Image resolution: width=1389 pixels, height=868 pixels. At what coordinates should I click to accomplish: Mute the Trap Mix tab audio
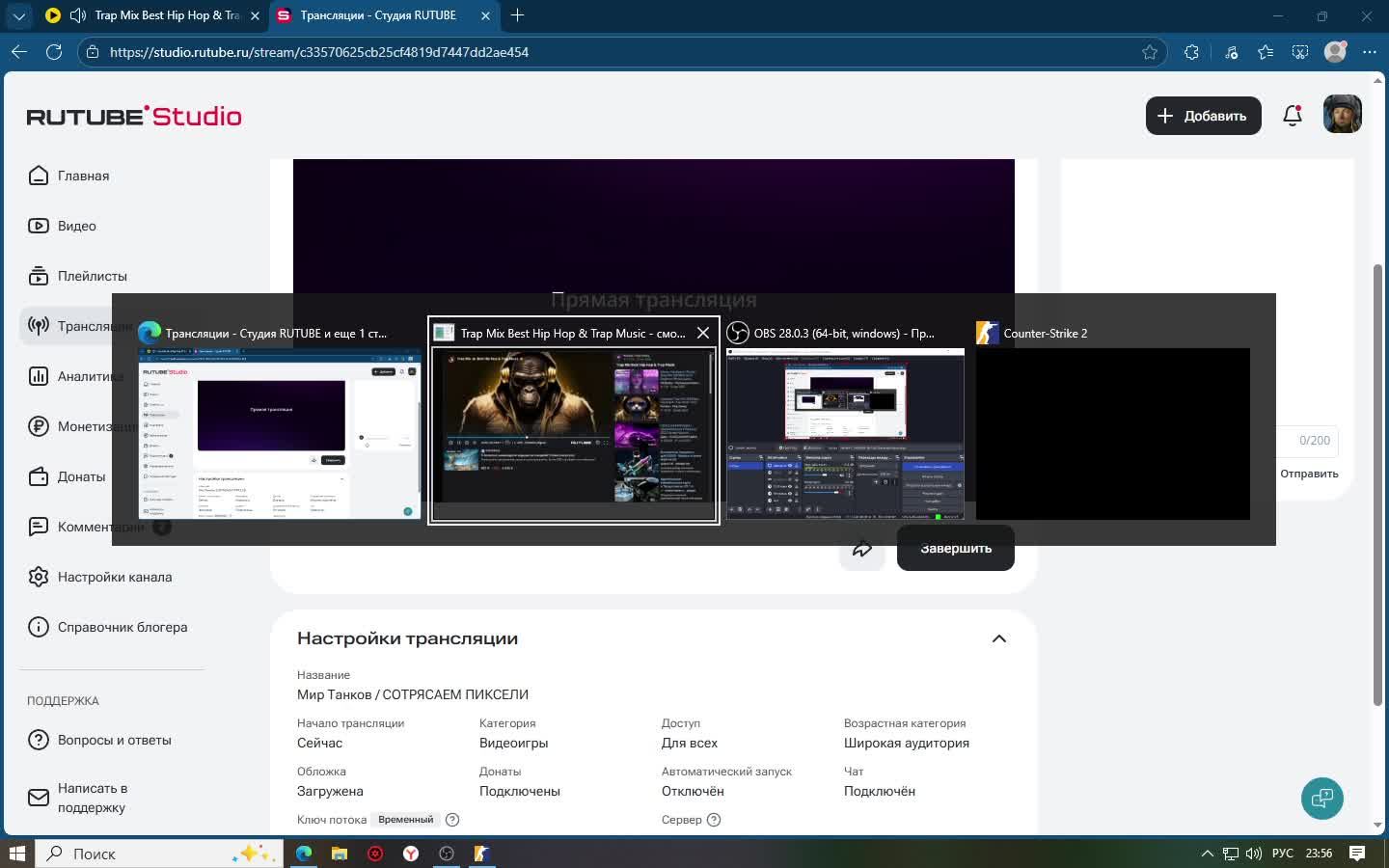coord(78,15)
